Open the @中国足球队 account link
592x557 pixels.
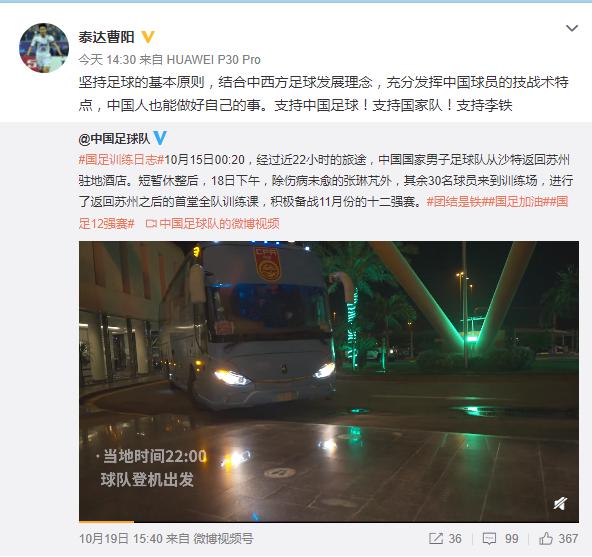(114, 139)
